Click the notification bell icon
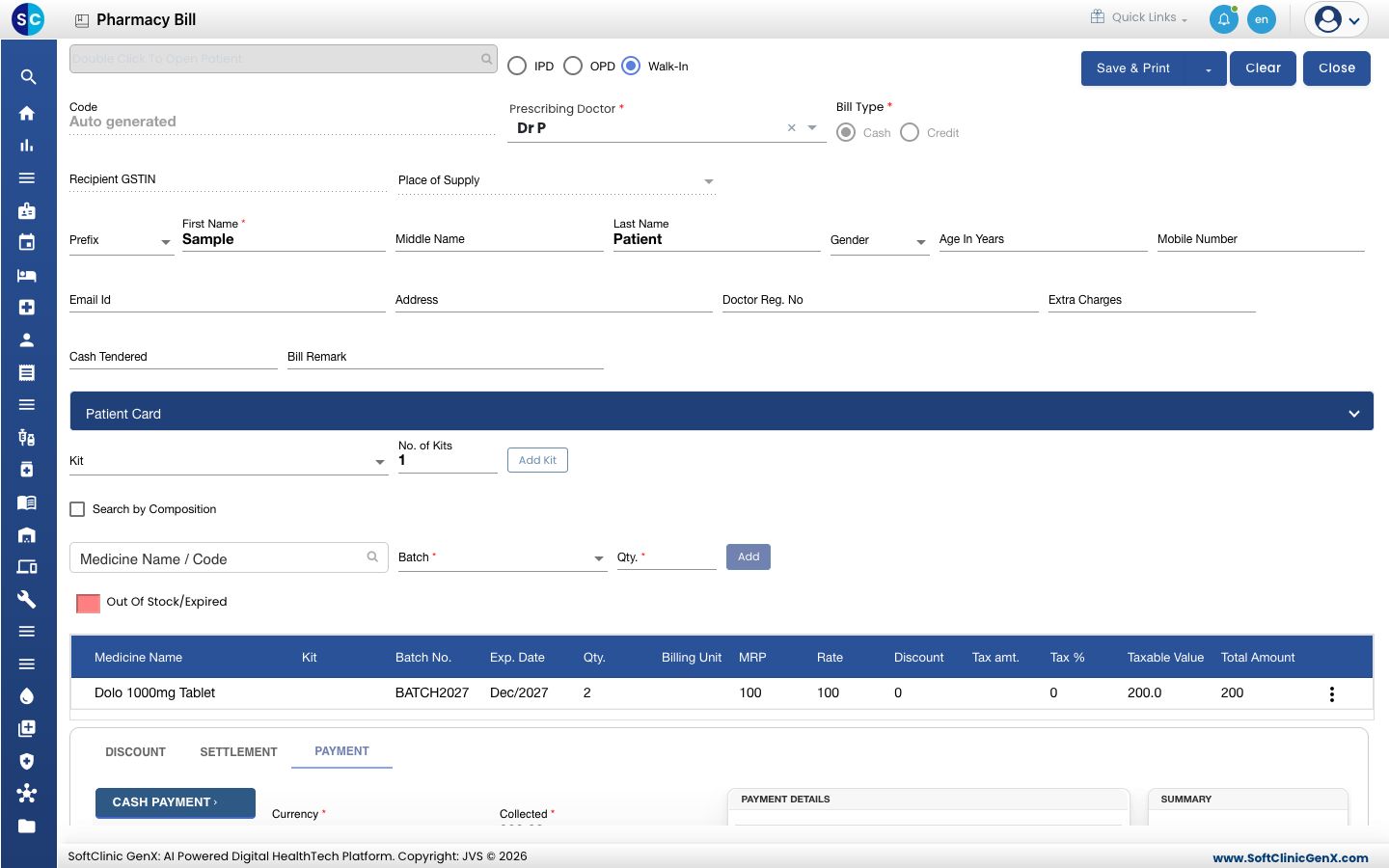Image resolution: width=1389 pixels, height=868 pixels. coord(1223,19)
